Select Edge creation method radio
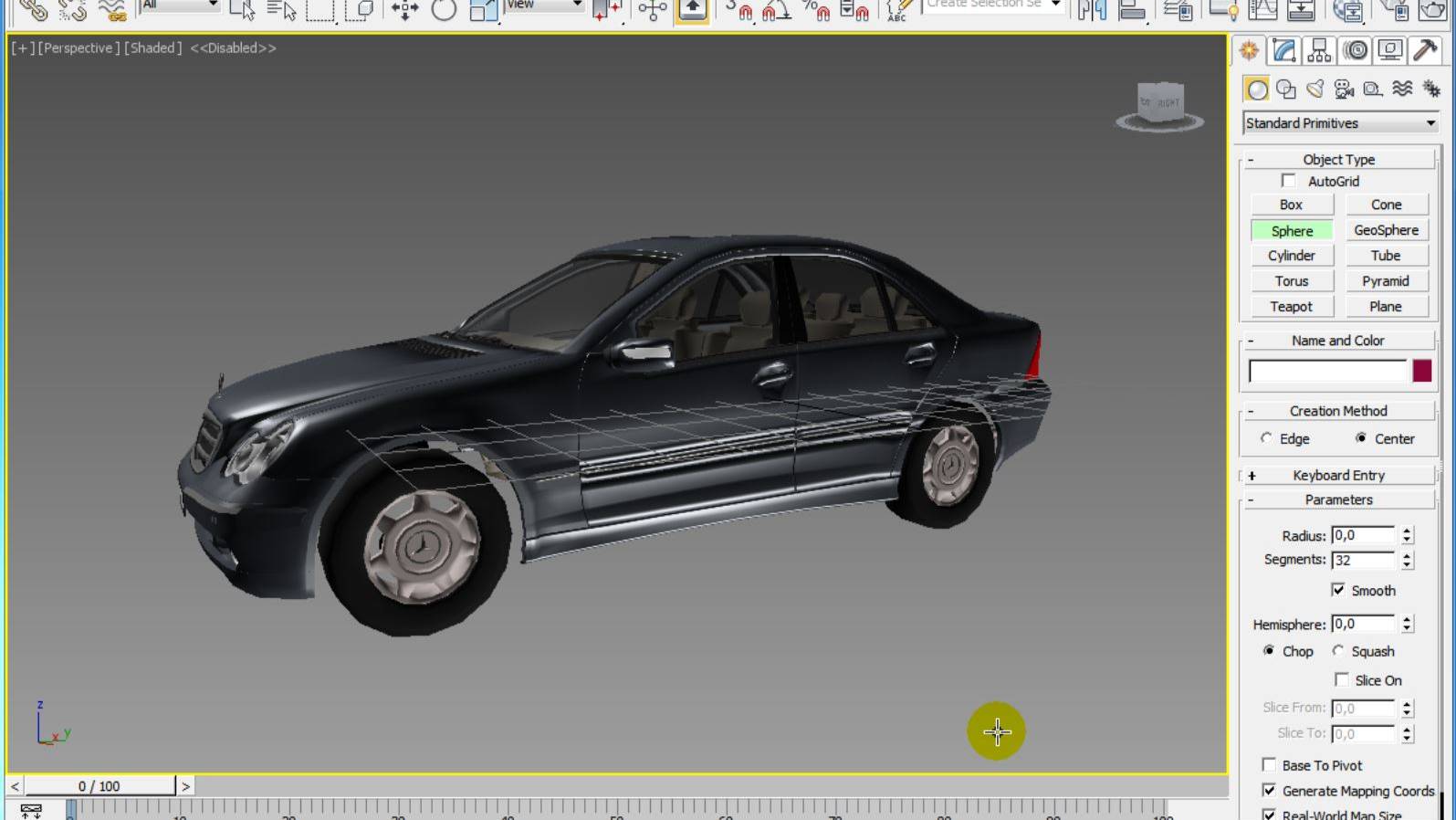The image size is (1456, 820). pos(1266,438)
